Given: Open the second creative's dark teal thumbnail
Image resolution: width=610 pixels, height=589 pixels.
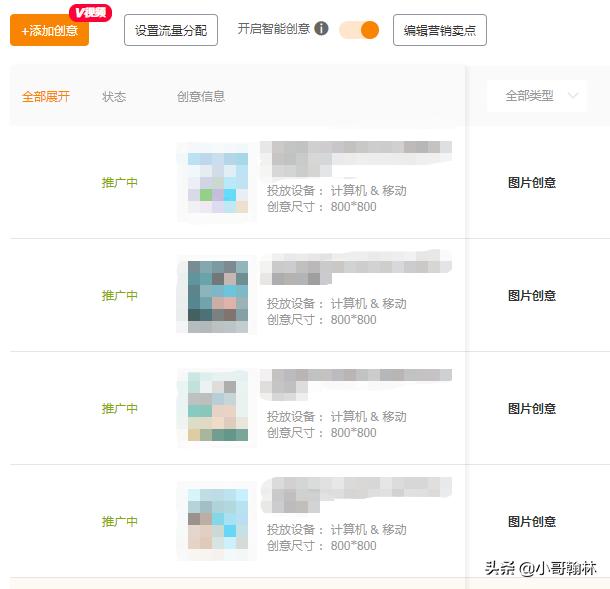Looking at the screenshot, I should point(218,296).
